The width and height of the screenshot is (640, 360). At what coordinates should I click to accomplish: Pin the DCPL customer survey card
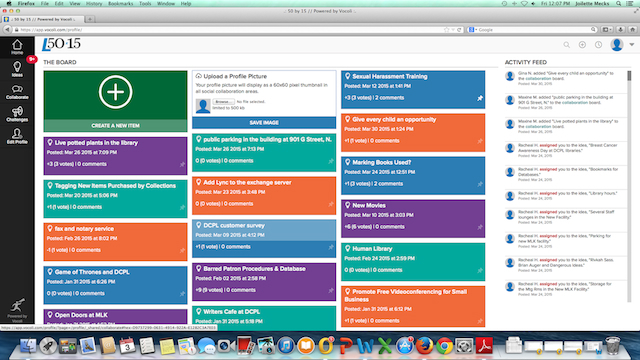[x=331, y=247]
